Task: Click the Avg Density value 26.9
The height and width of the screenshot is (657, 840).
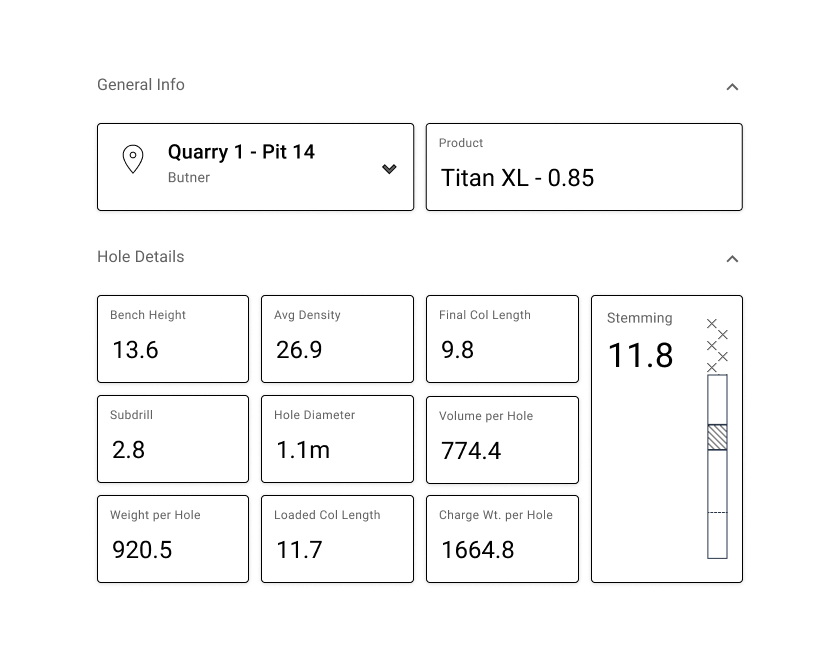Action: (299, 350)
